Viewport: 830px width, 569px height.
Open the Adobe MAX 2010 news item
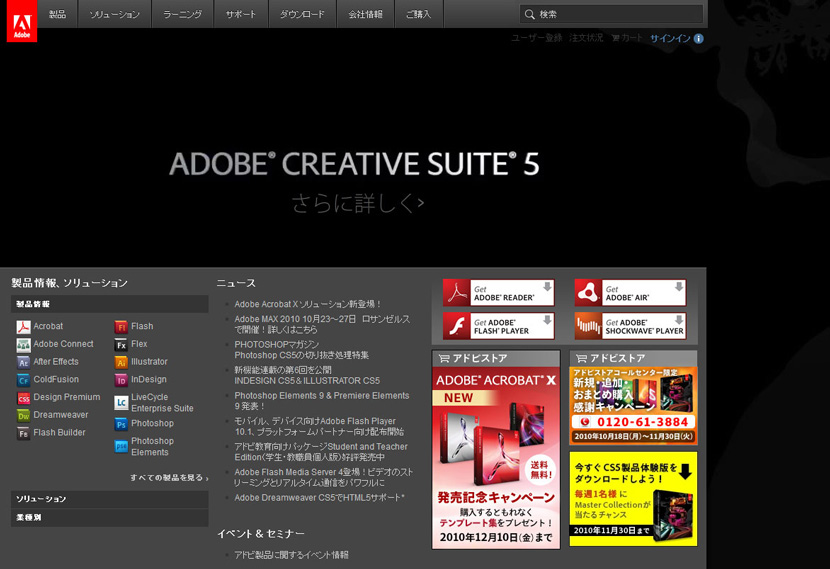click(322, 324)
